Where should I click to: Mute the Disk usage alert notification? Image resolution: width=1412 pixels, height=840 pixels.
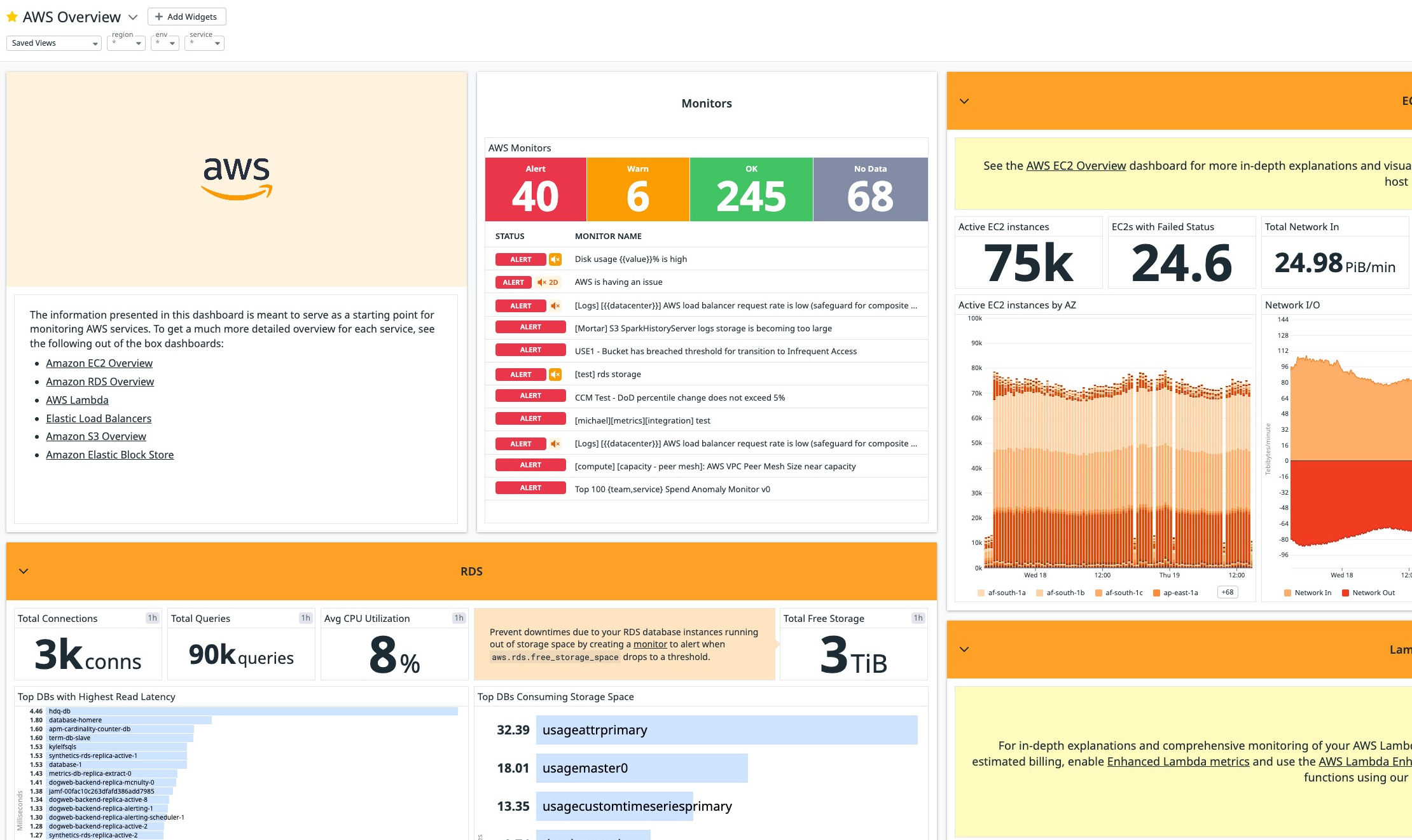pyautogui.click(x=554, y=259)
